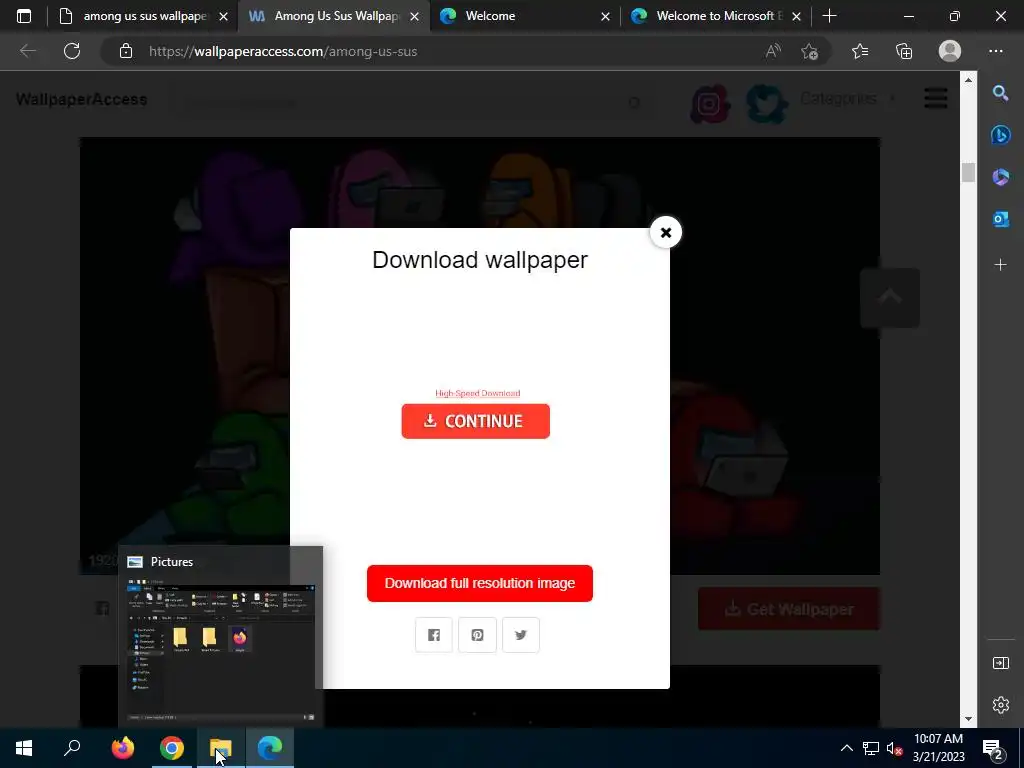Open Tab actions menu icon

pos(24,16)
